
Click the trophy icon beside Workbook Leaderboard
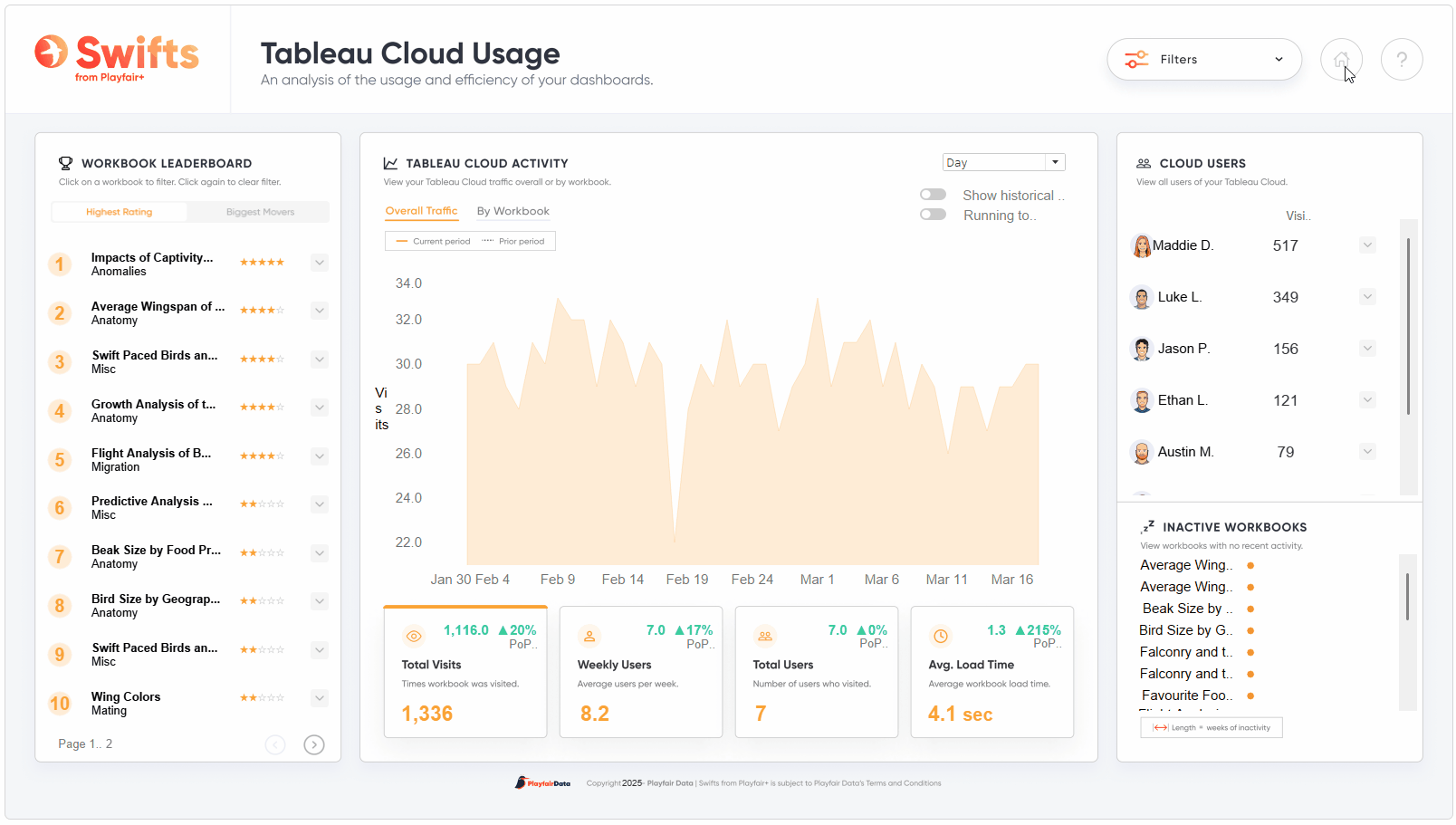(x=64, y=163)
